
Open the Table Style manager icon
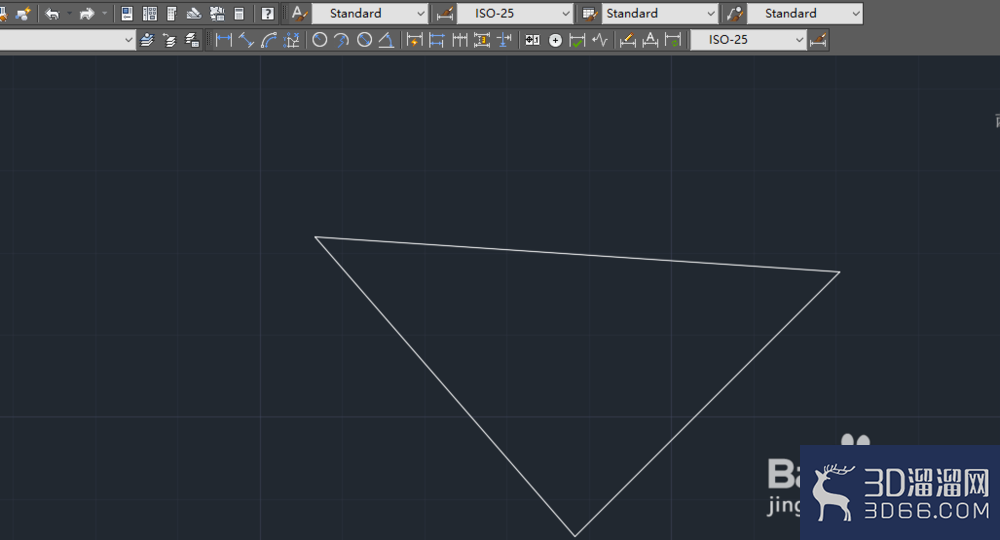click(589, 13)
